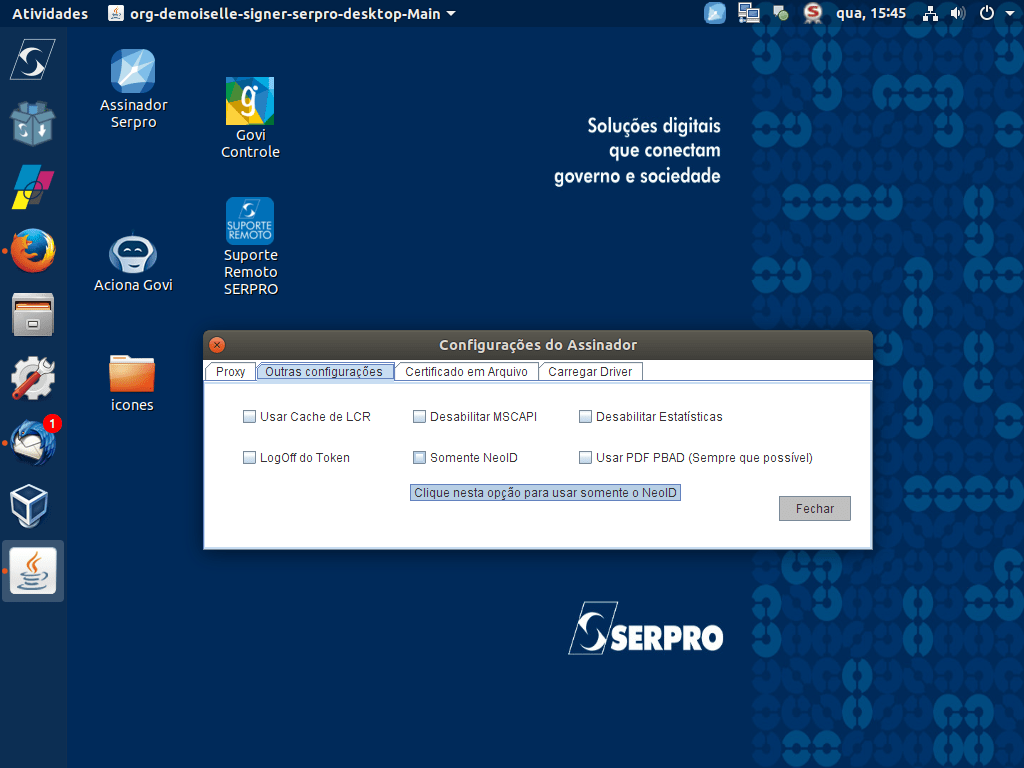
Task: Open system settings wrench and gear icon
Action: (33, 378)
